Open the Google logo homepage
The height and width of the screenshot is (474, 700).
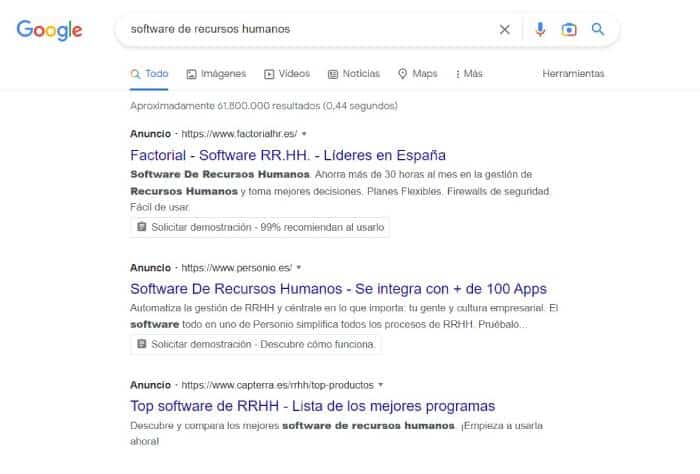coord(49,30)
